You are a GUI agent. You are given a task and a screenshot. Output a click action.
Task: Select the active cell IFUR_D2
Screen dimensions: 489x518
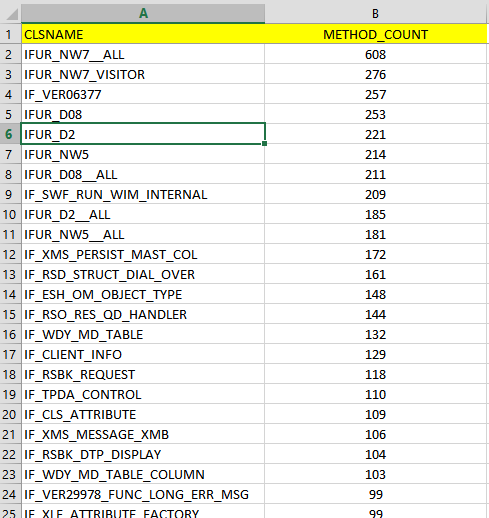point(143,134)
